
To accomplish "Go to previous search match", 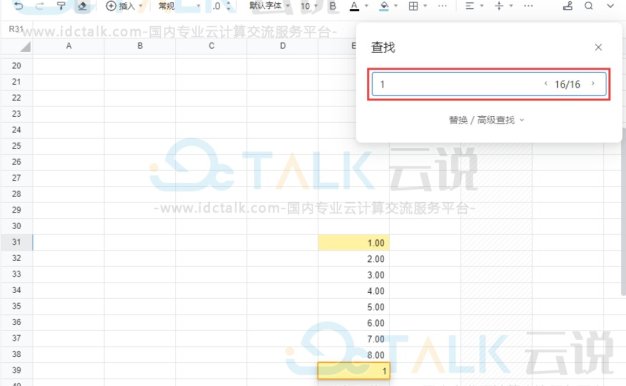I will 546,83.
